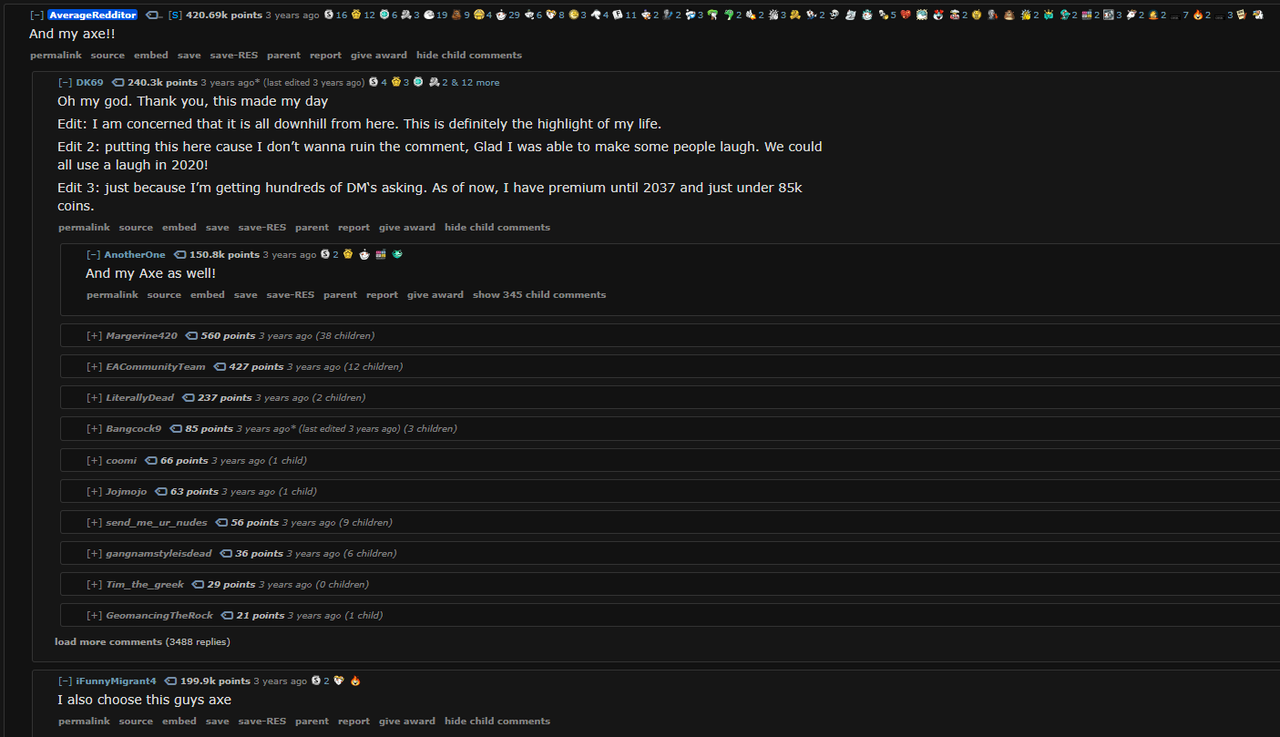Viewport: 1280px width, 737px height.
Task: Expand the Tim_the_greek collapsed comment
Action: click(94, 585)
